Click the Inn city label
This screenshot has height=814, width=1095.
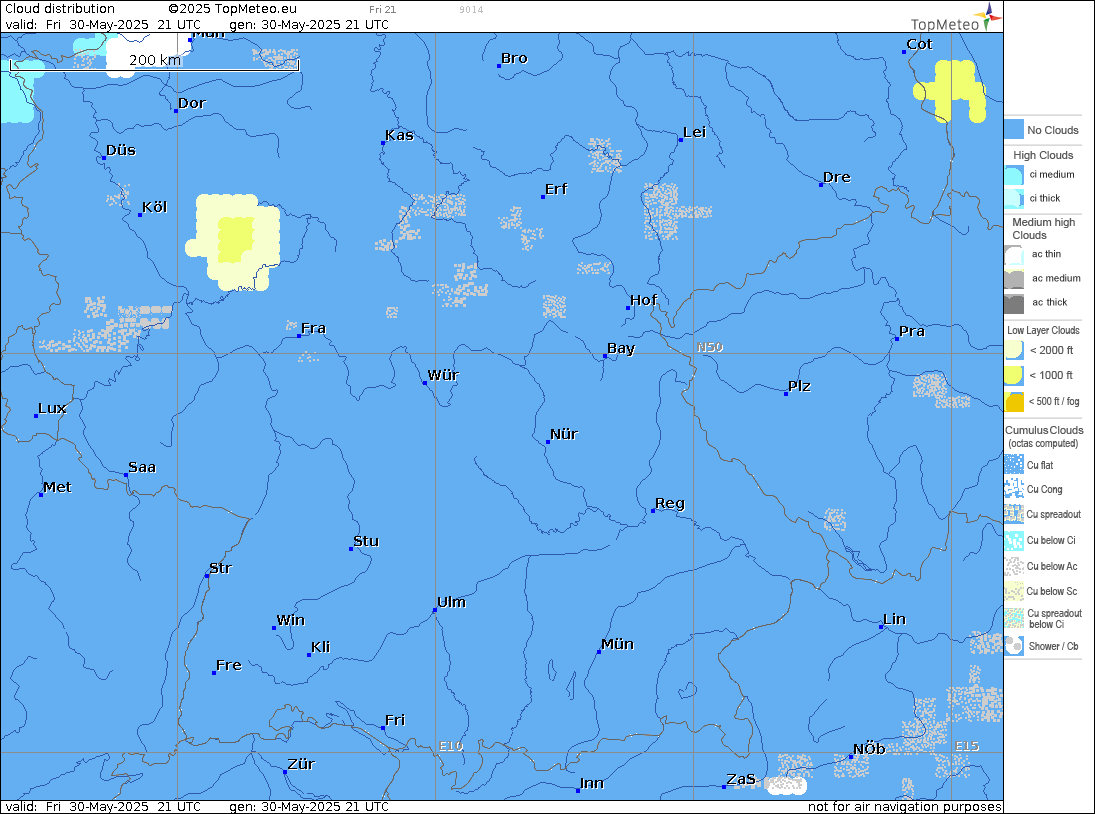(591, 783)
